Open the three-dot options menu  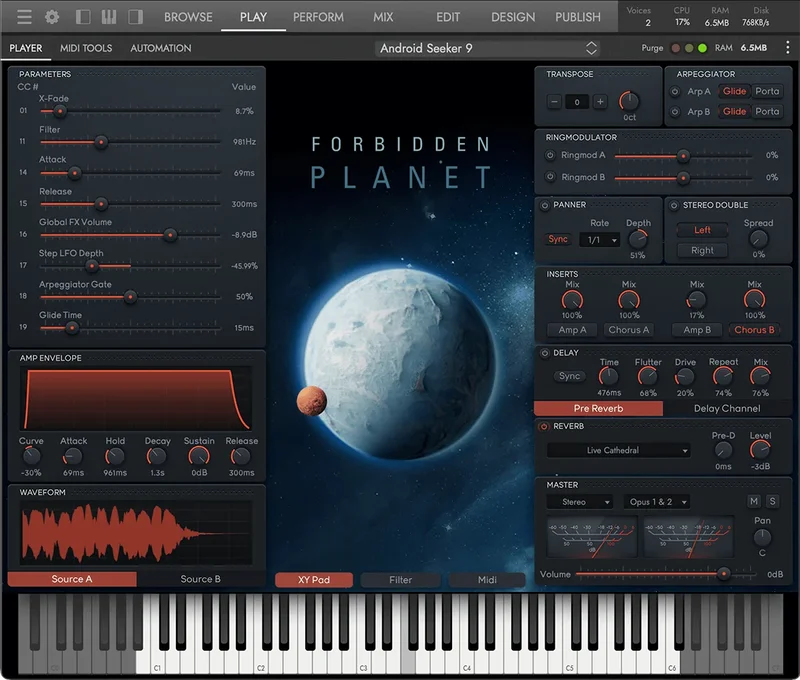(788, 47)
